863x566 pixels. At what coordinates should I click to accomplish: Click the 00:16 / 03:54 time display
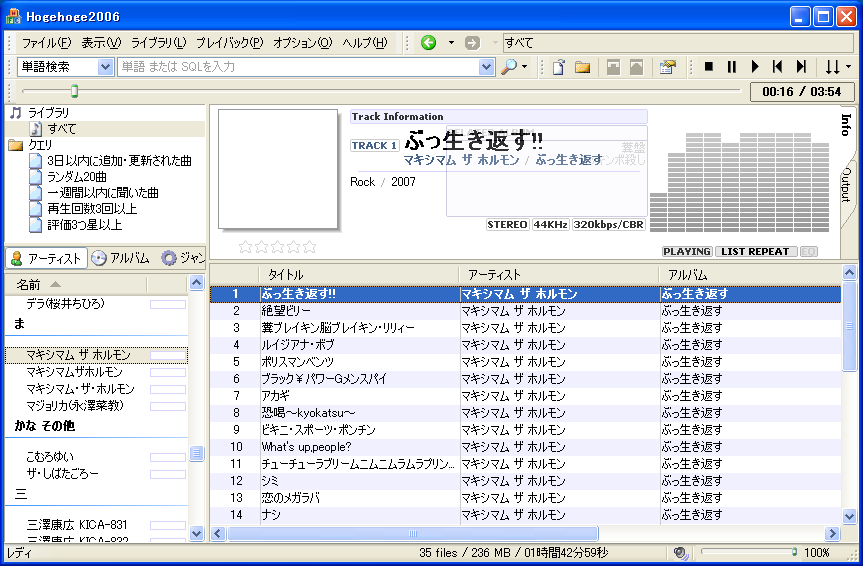click(802, 92)
